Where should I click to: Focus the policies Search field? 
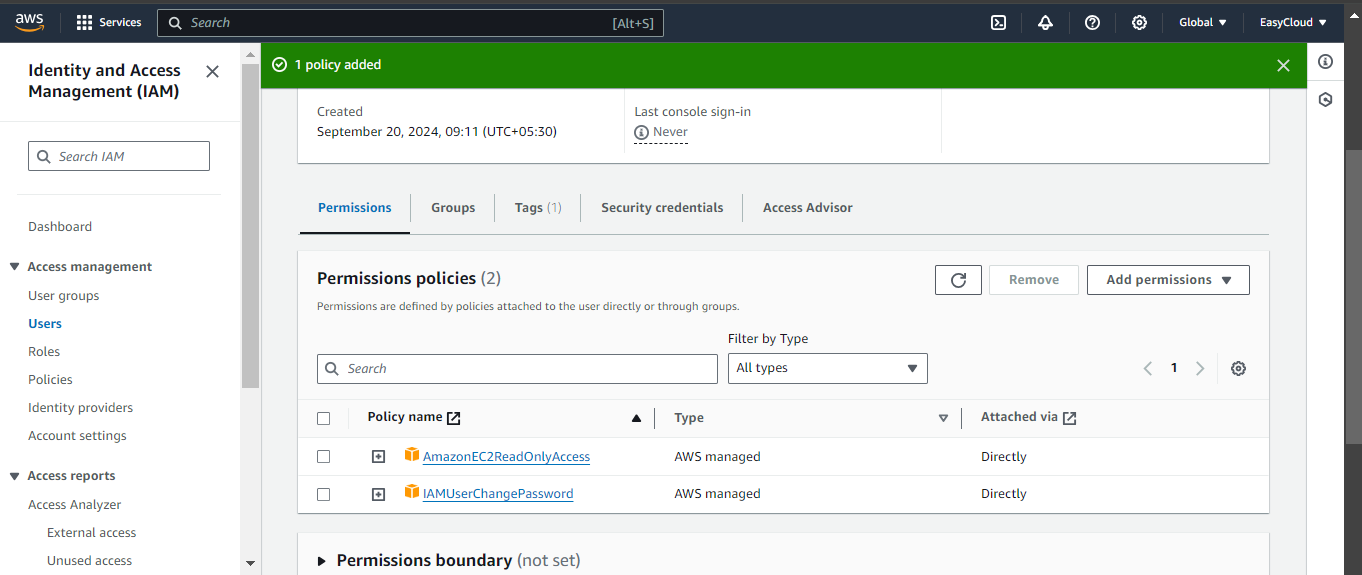pos(517,368)
